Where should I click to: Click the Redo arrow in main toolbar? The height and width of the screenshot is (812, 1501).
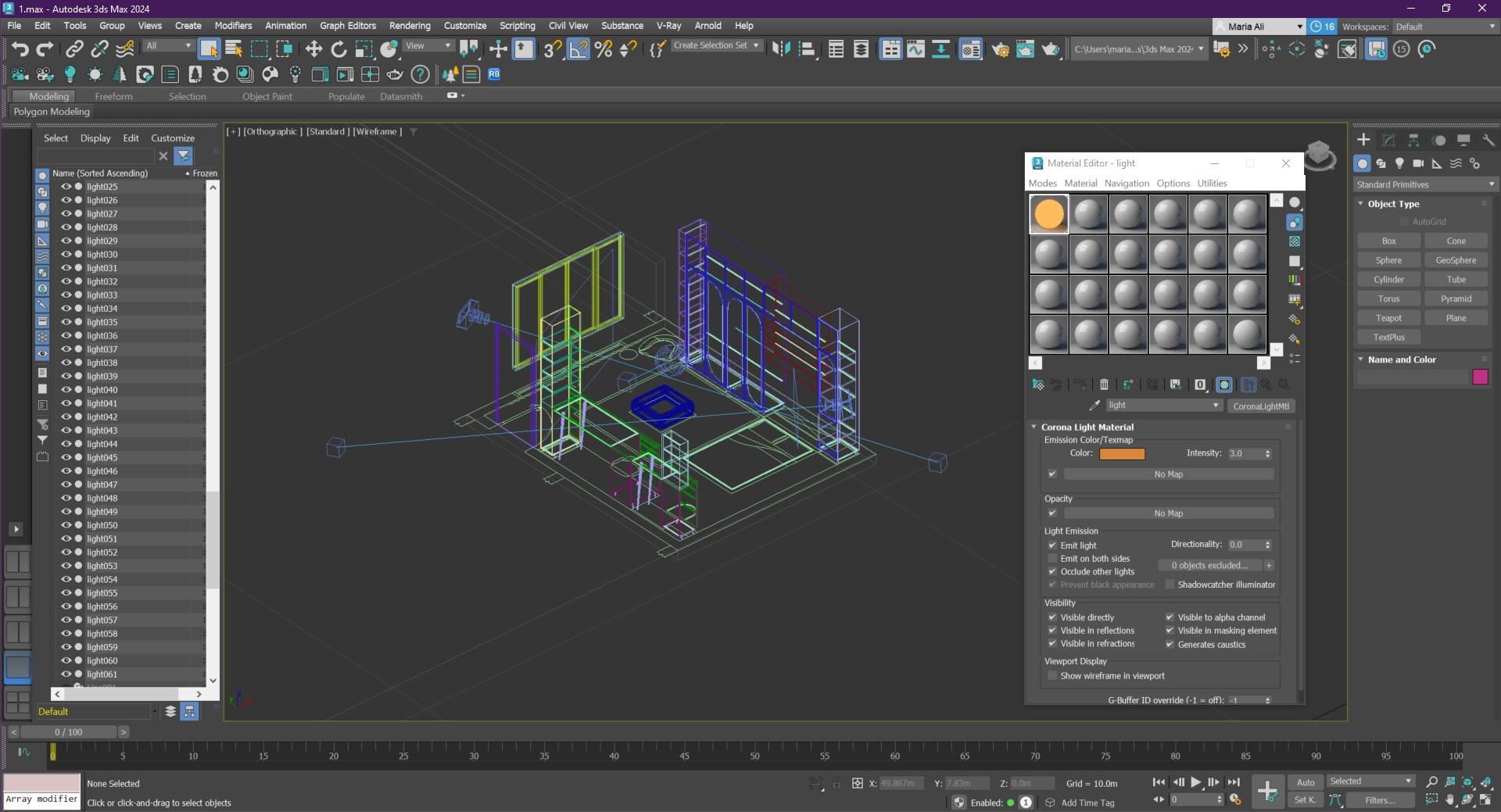pos(45,49)
